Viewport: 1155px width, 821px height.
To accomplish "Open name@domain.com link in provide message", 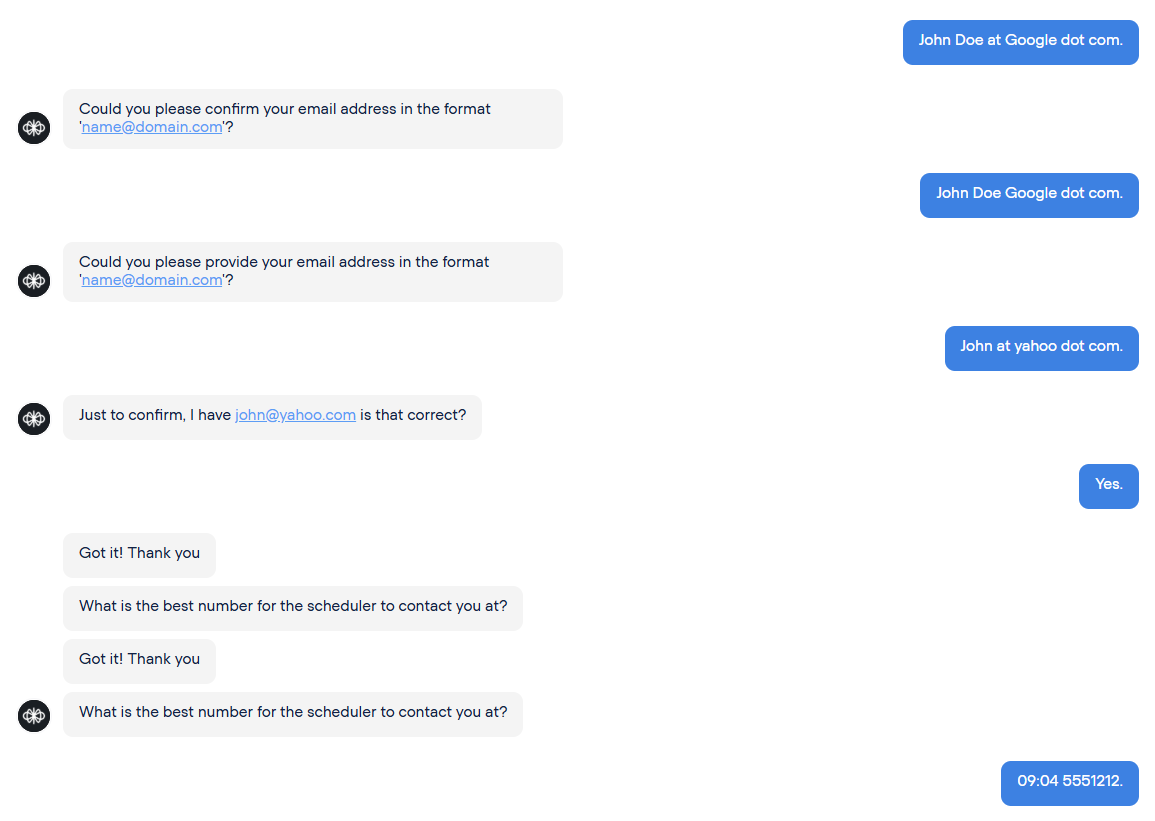I will click(x=152, y=281).
